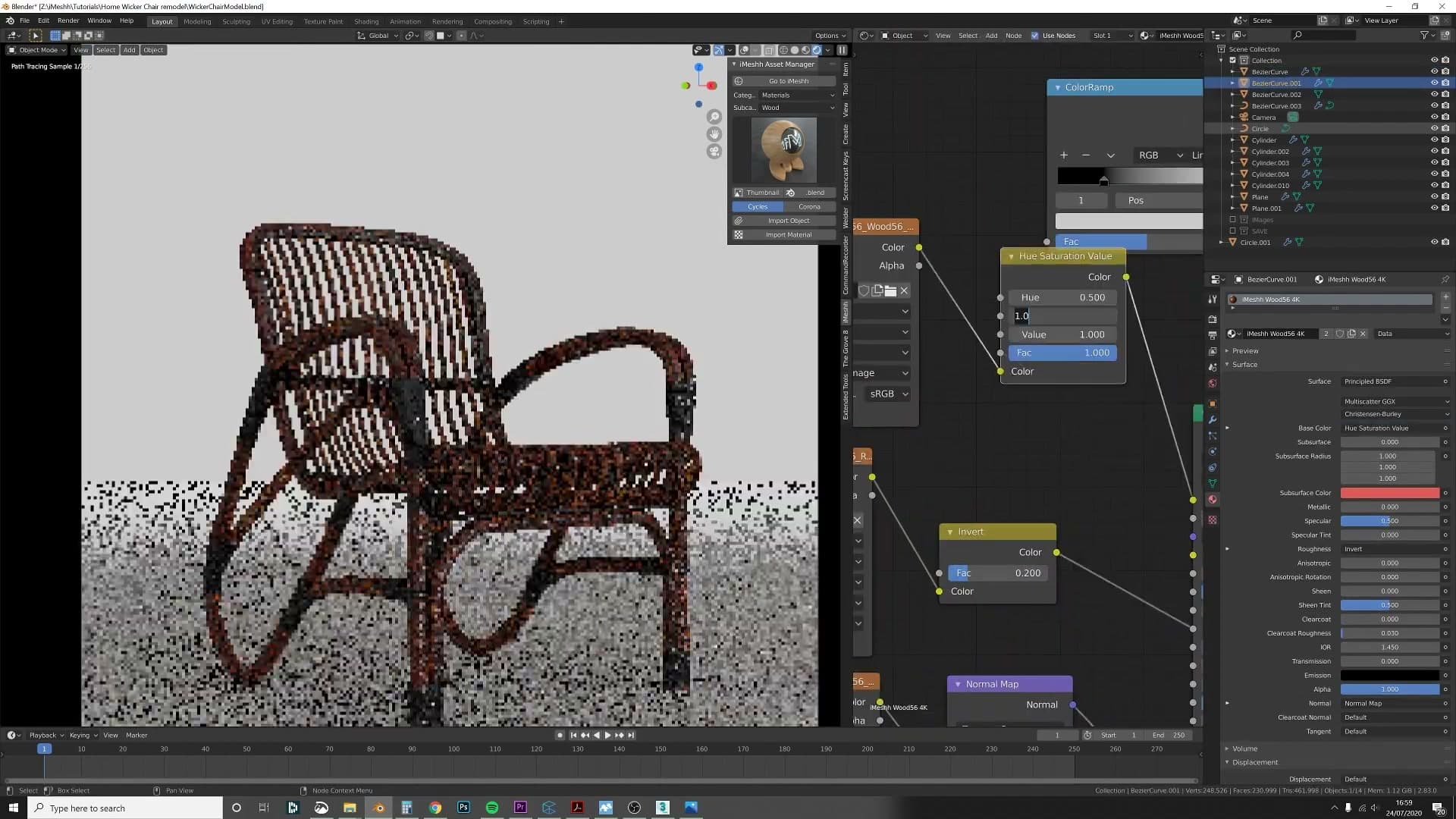Screen dimensions: 1456x819
Task: Open the sRGB color space dropdown
Action: [x=888, y=394]
